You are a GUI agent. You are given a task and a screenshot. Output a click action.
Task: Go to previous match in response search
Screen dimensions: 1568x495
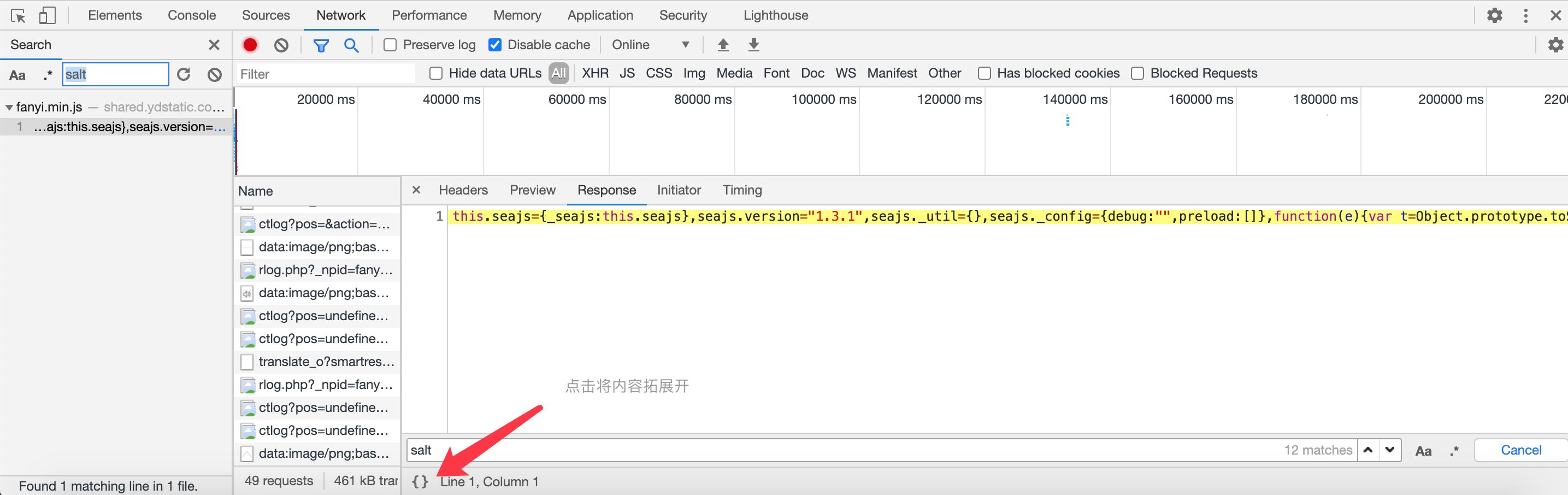click(x=1367, y=450)
